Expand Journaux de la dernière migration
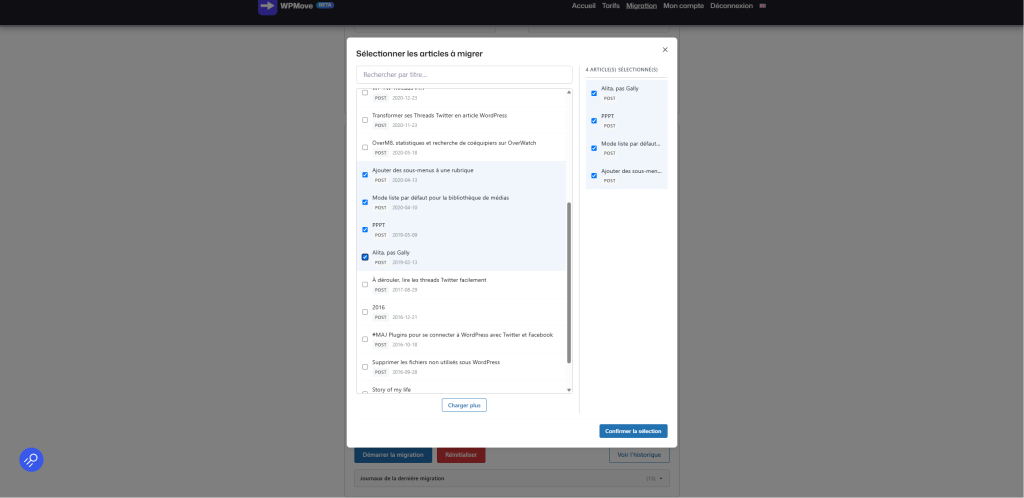This screenshot has height=498, width=1024. pyautogui.click(x=512, y=478)
